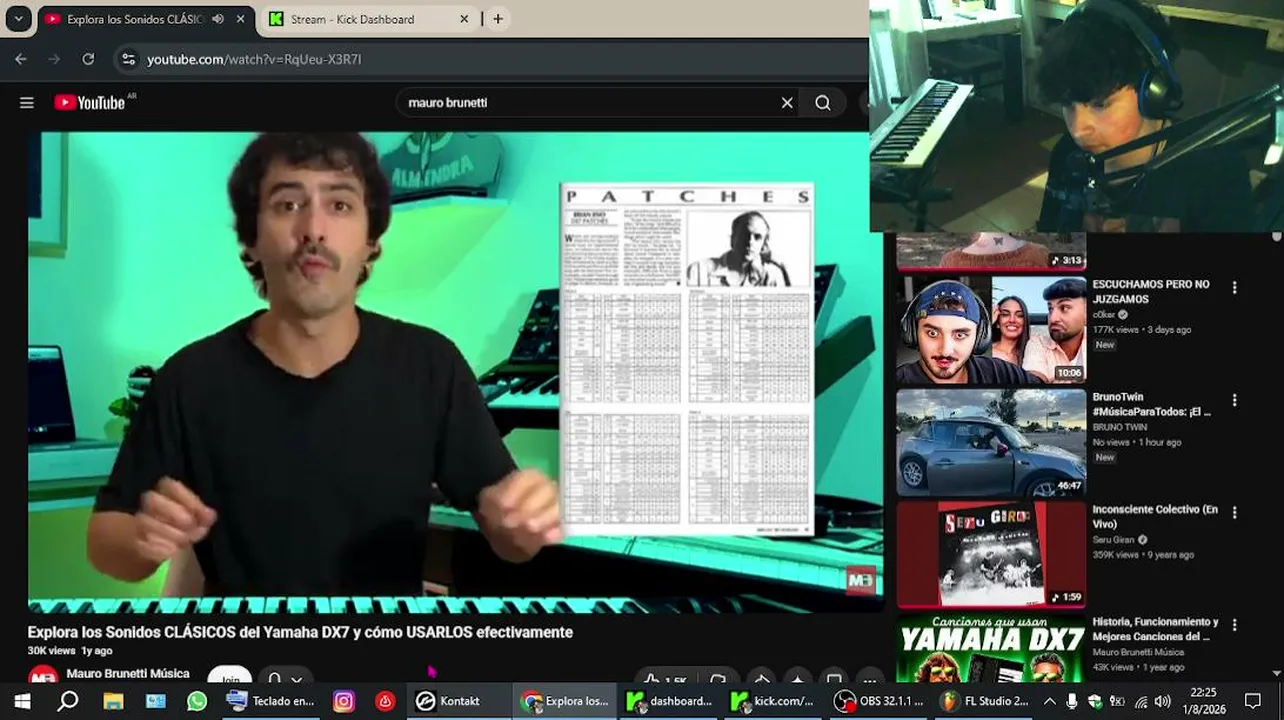Open the Windows notification center
1284x720 pixels.
point(1253,701)
